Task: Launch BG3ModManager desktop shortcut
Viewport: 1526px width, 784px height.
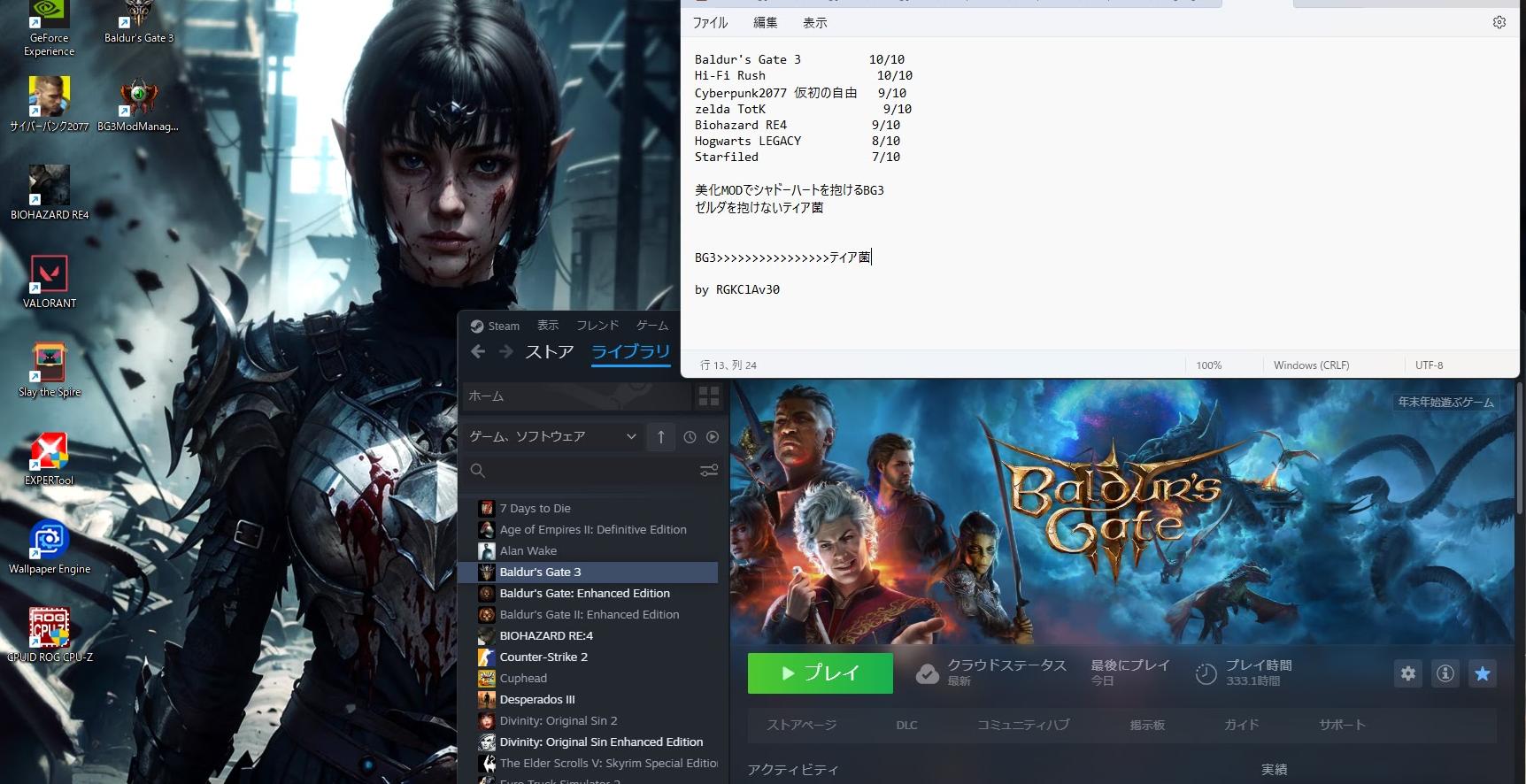Action: tap(138, 106)
